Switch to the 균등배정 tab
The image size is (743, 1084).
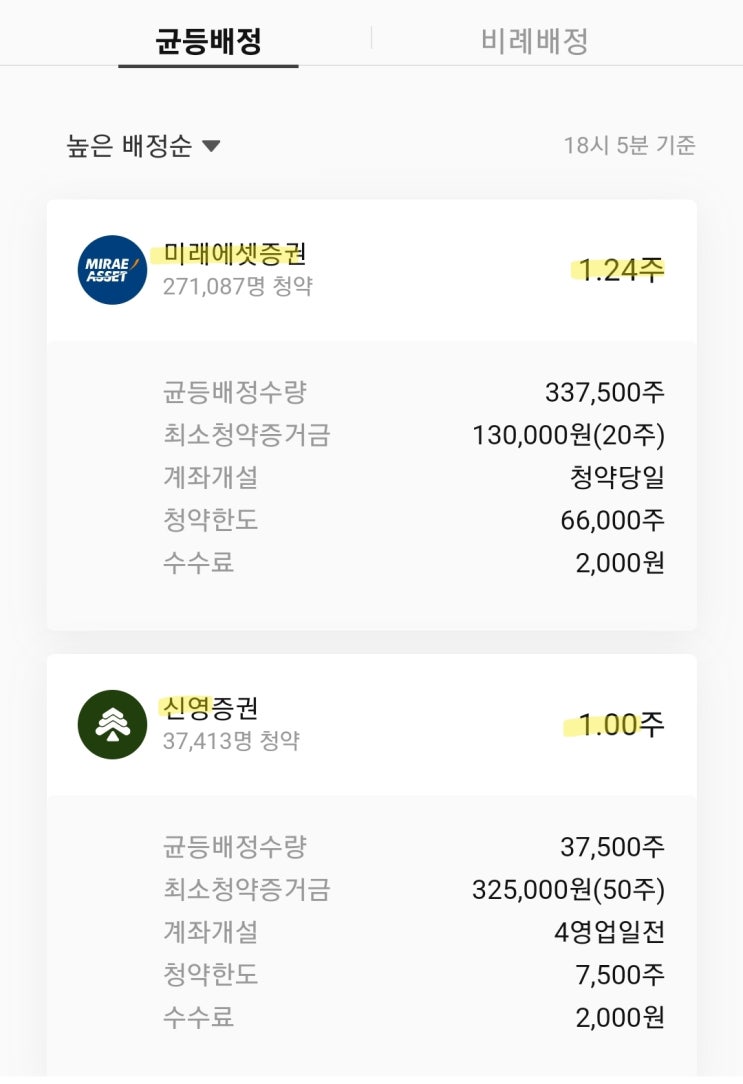coord(208,41)
